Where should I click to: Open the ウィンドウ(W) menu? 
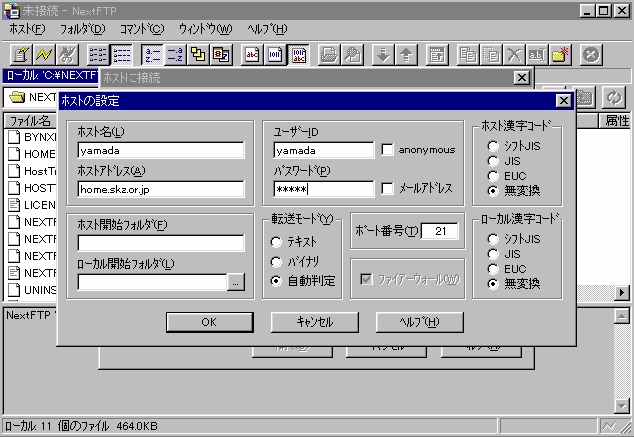click(x=206, y=29)
